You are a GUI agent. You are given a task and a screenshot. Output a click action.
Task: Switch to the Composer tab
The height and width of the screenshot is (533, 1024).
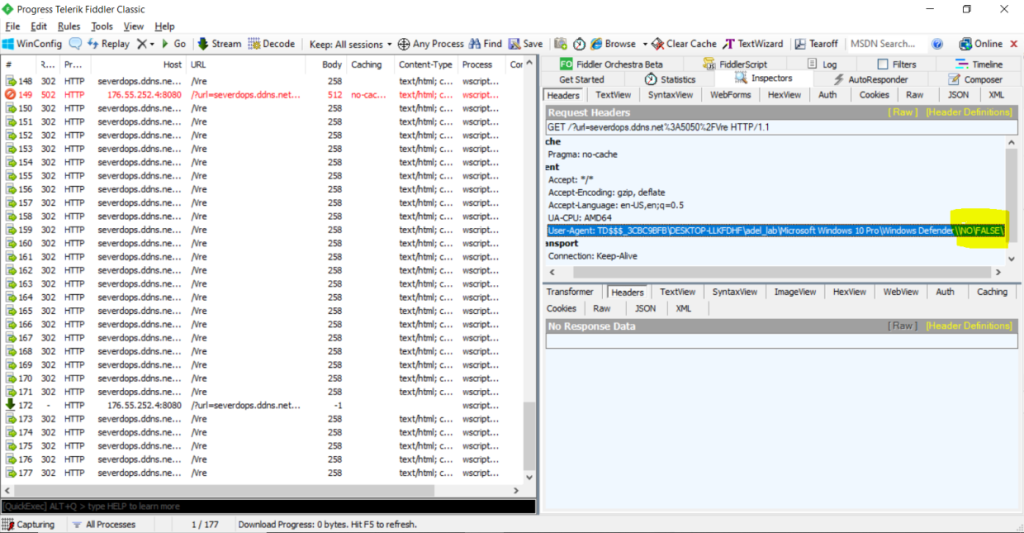tap(976, 79)
